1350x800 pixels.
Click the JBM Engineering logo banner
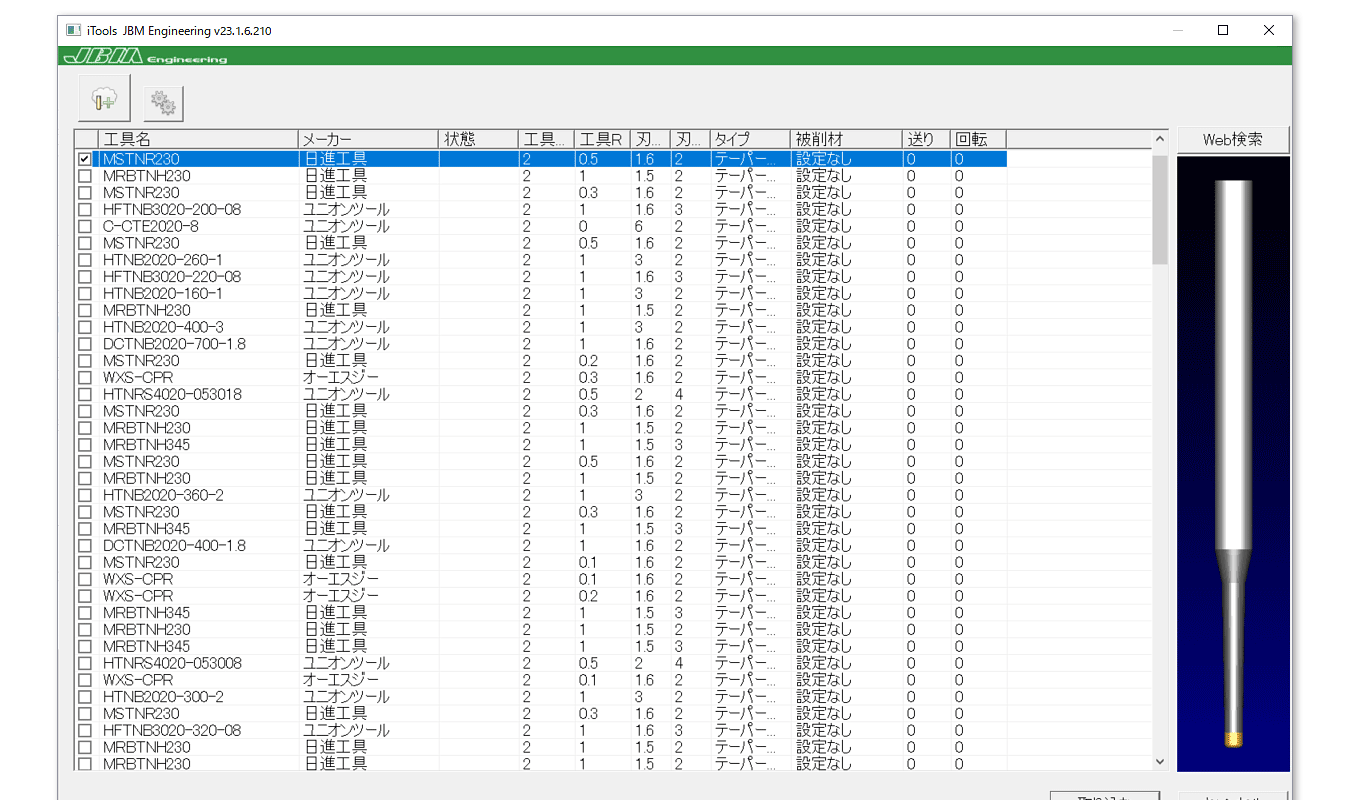point(146,57)
